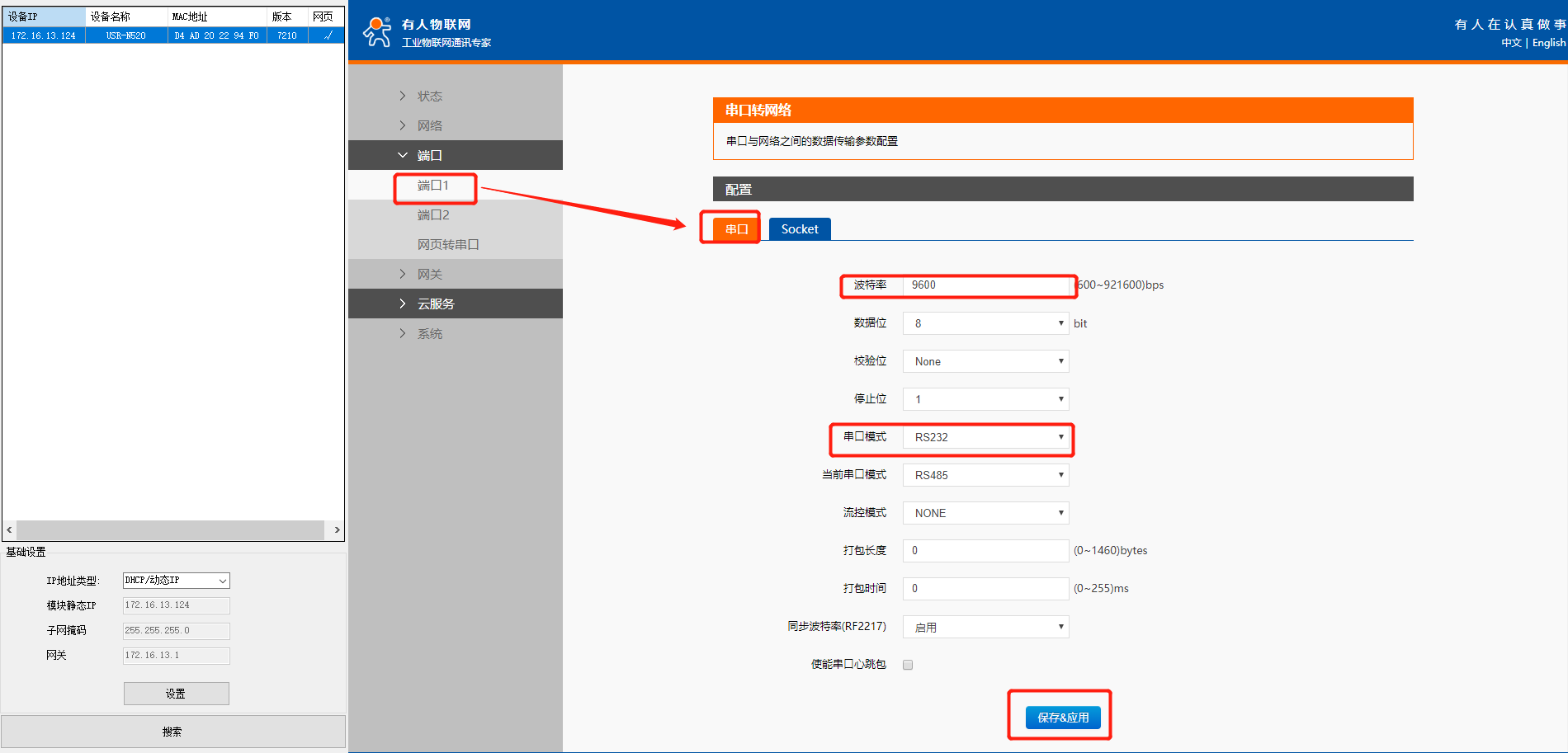Image resolution: width=1568 pixels, height=753 pixels.
Task: Collapse the 端口 sidebar section
Action: click(429, 155)
